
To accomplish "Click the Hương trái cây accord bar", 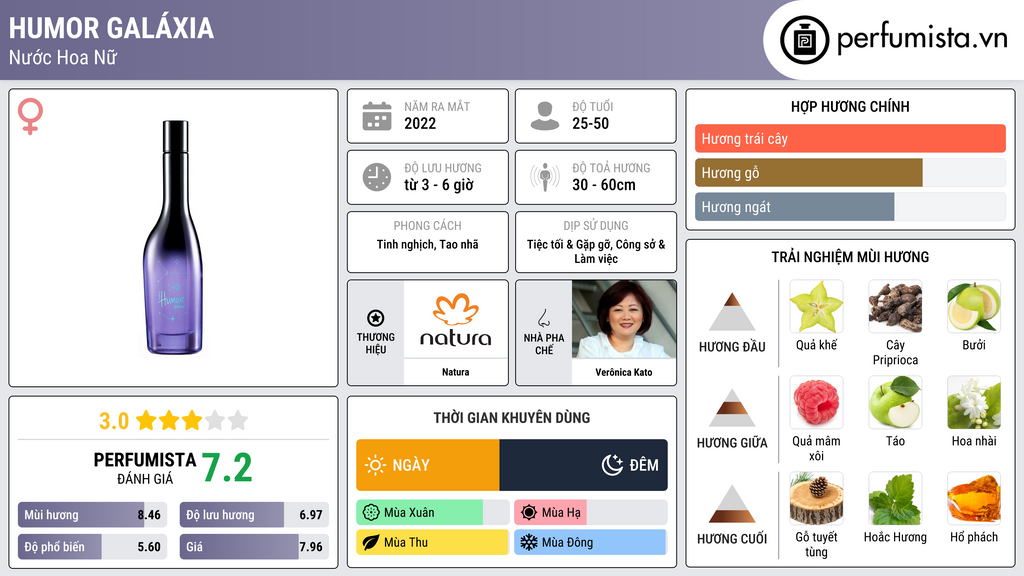I will click(x=850, y=138).
